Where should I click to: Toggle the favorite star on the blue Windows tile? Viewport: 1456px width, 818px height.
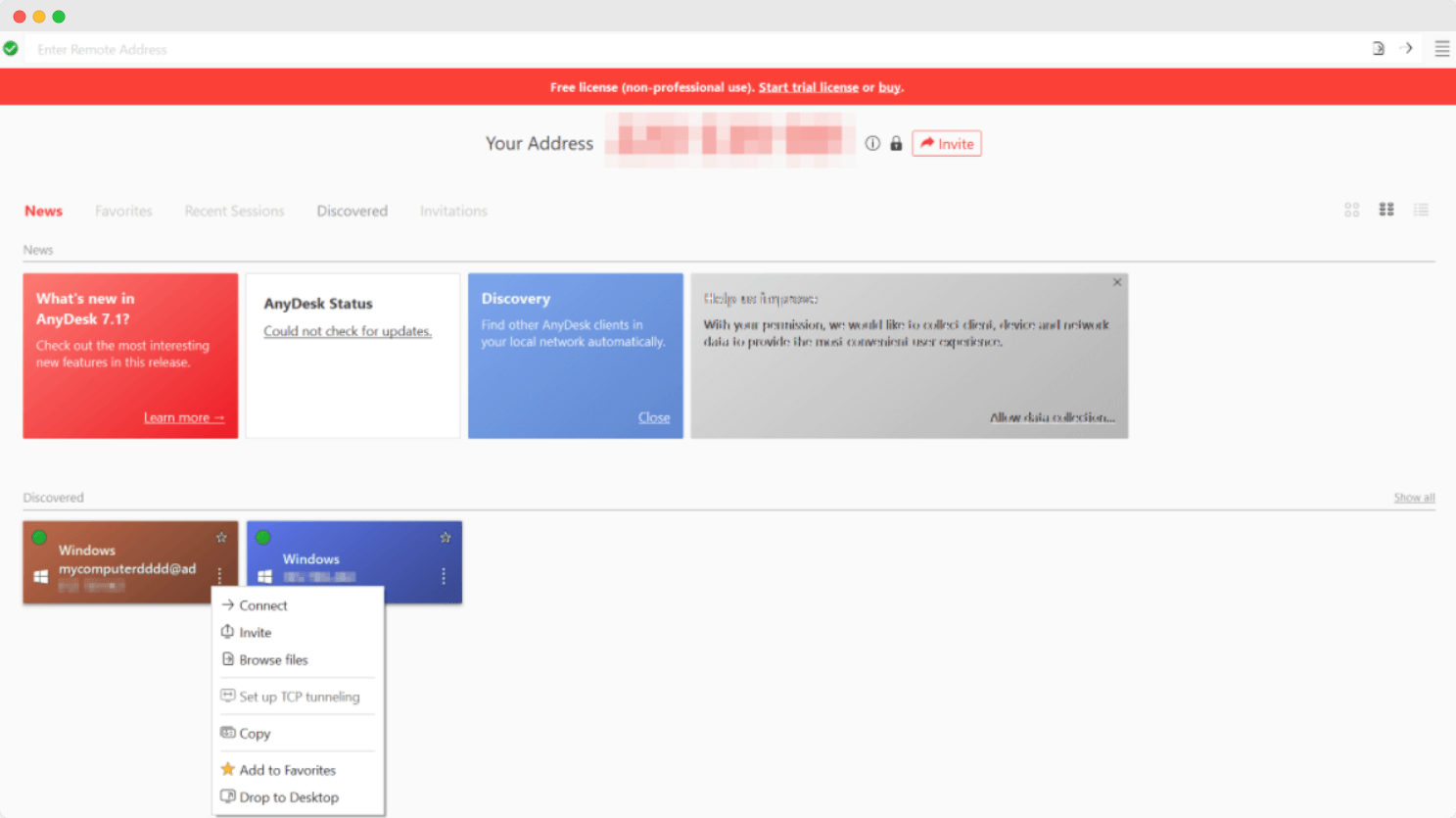(x=446, y=537)
